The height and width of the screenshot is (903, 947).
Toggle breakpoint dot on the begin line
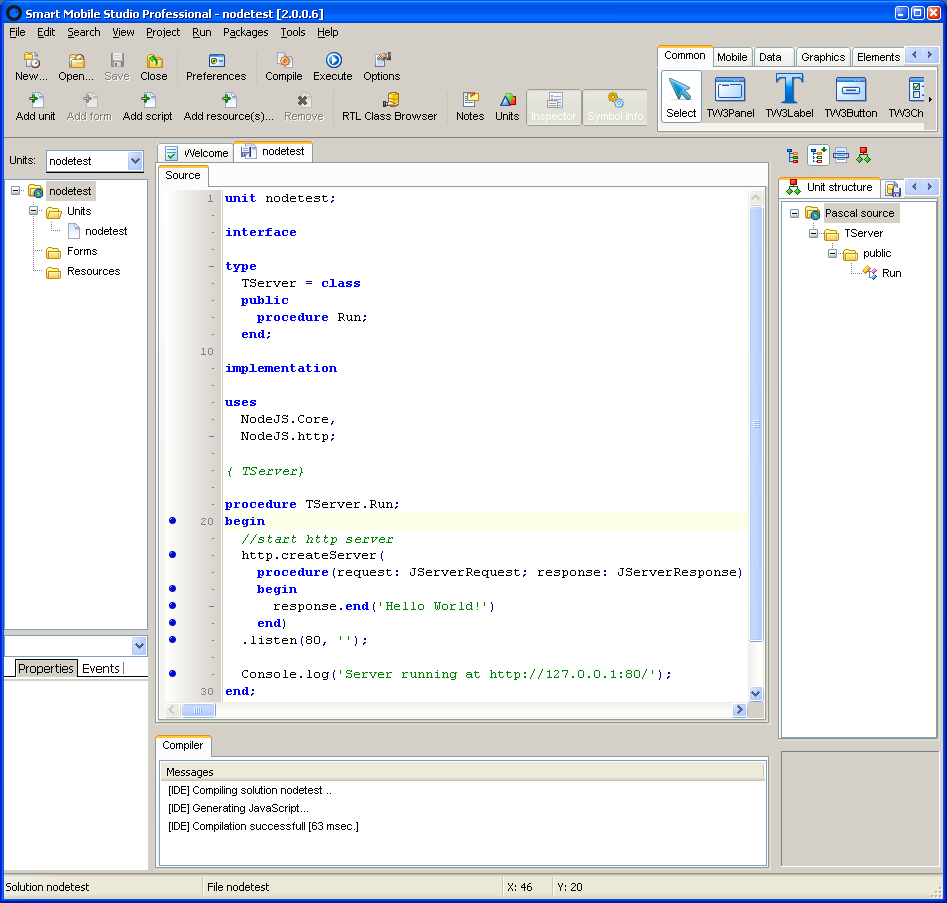pyautogui.click(x=172, y=521)
